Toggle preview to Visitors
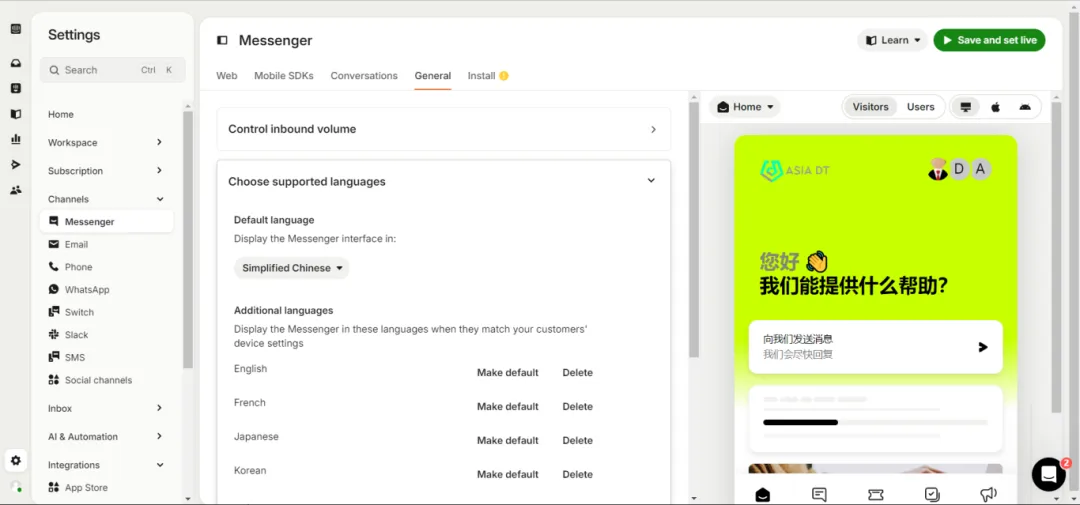 870,107
